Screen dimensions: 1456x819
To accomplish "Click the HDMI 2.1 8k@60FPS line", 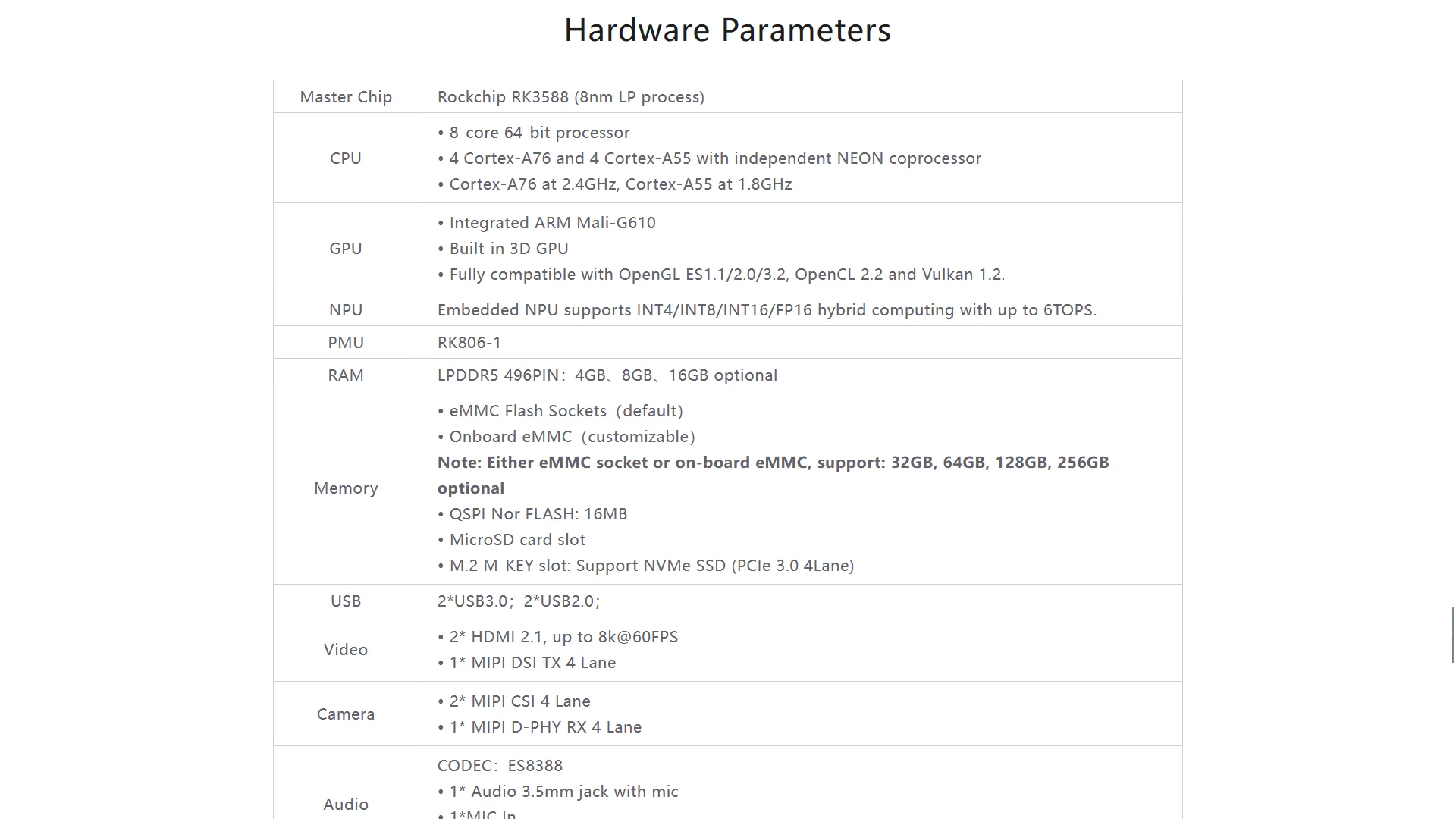I will pyautogui.click(x=563, y=637).
